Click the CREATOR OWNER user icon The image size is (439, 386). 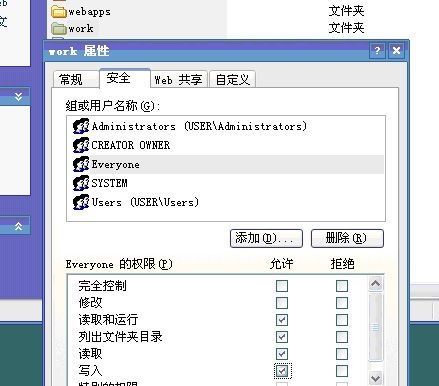[81, 145]
